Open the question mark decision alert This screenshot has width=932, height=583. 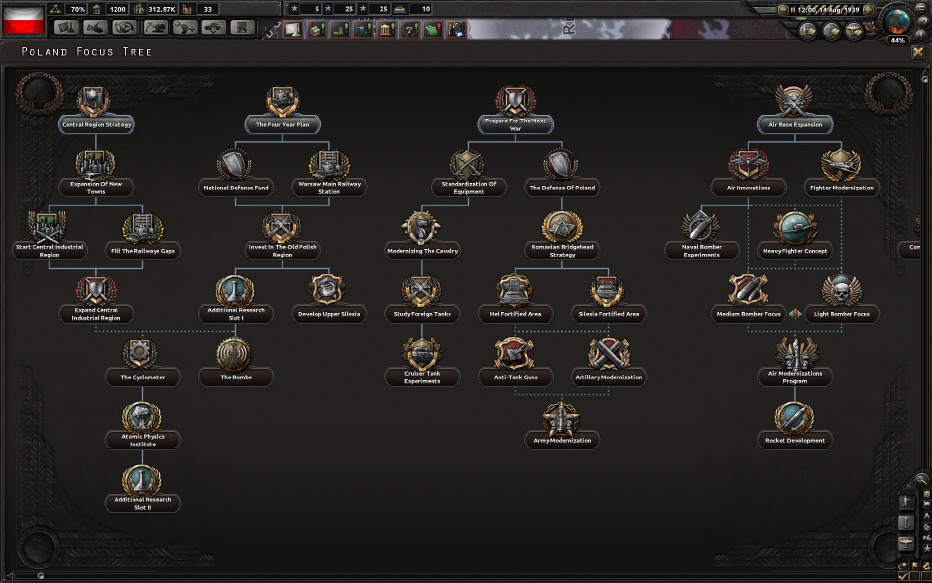(x=409, y=29)
